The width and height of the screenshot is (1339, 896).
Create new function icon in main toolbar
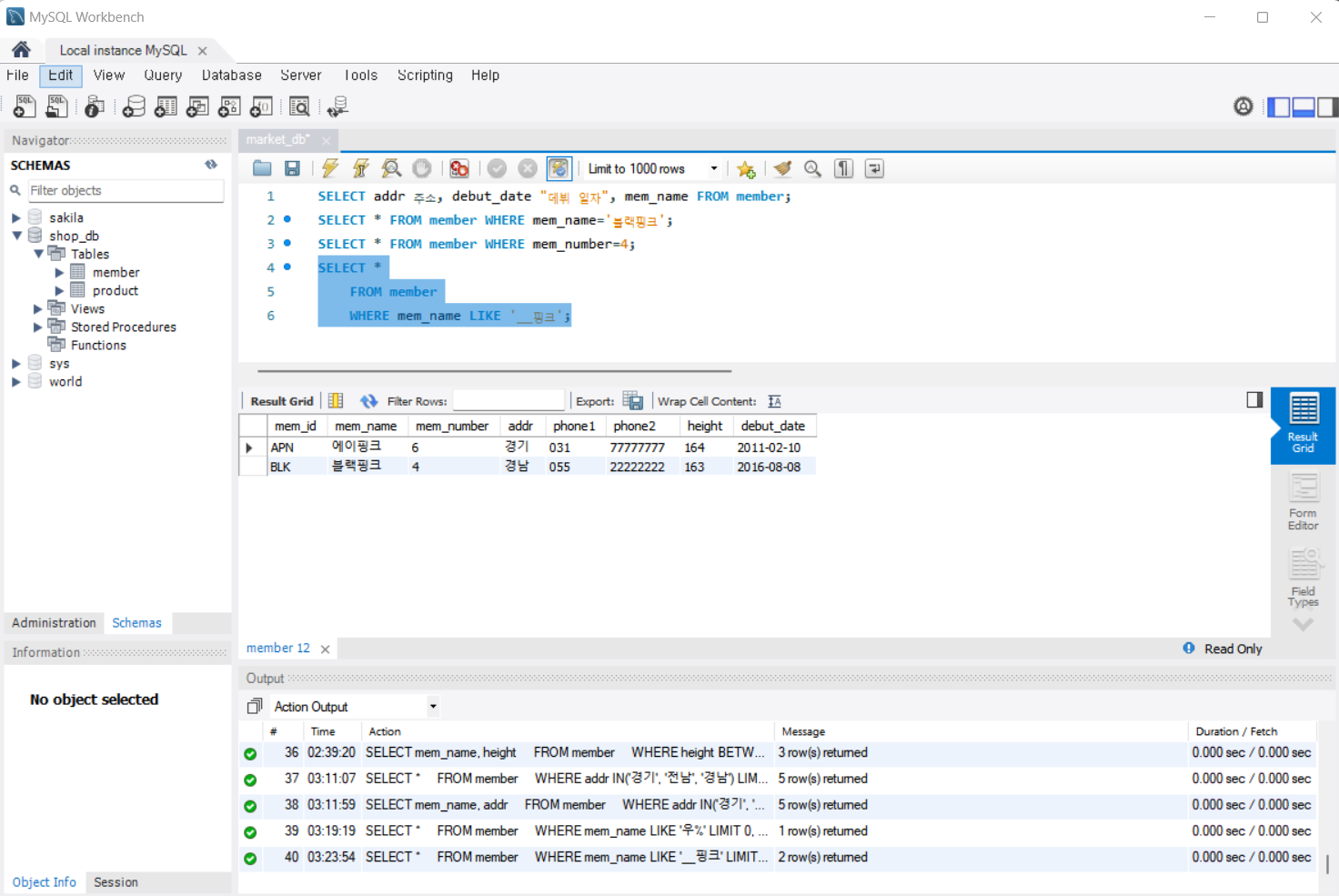[x=261, y=106]
